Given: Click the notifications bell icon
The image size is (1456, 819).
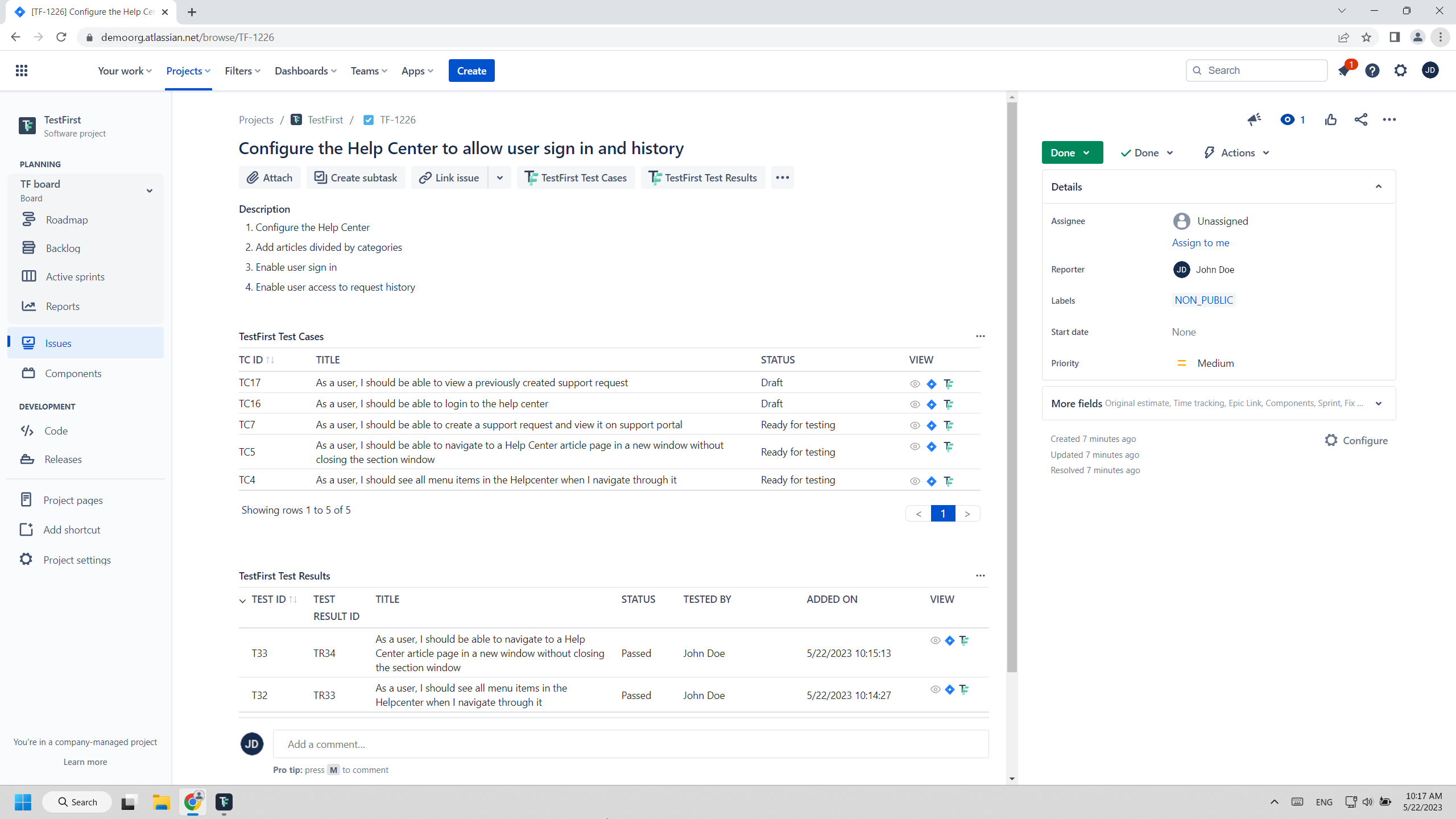Looking at the screenshot, I should [1343, 70].
